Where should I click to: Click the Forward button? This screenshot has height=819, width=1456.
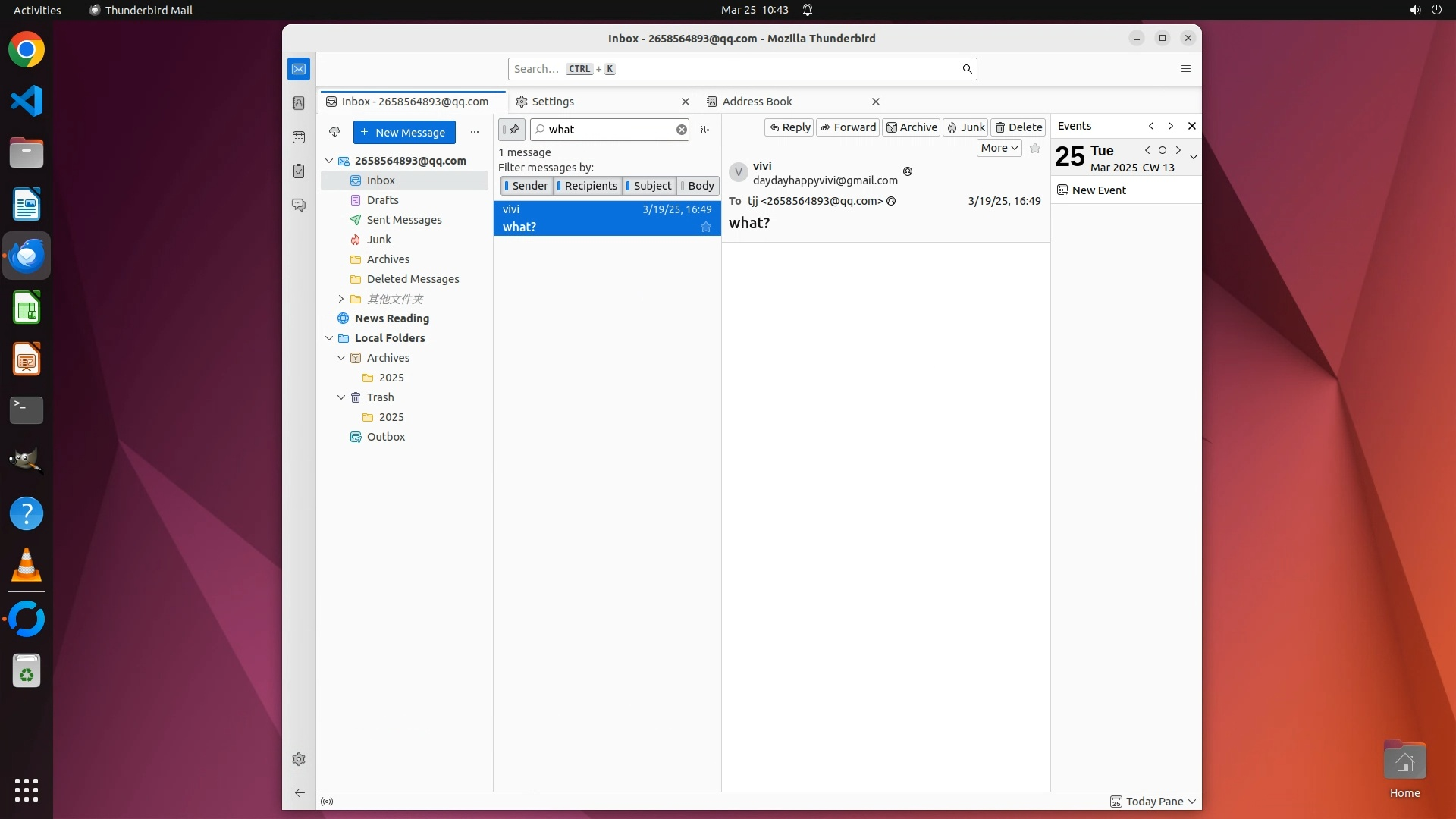pyautogui.click(x=848, y=127)
